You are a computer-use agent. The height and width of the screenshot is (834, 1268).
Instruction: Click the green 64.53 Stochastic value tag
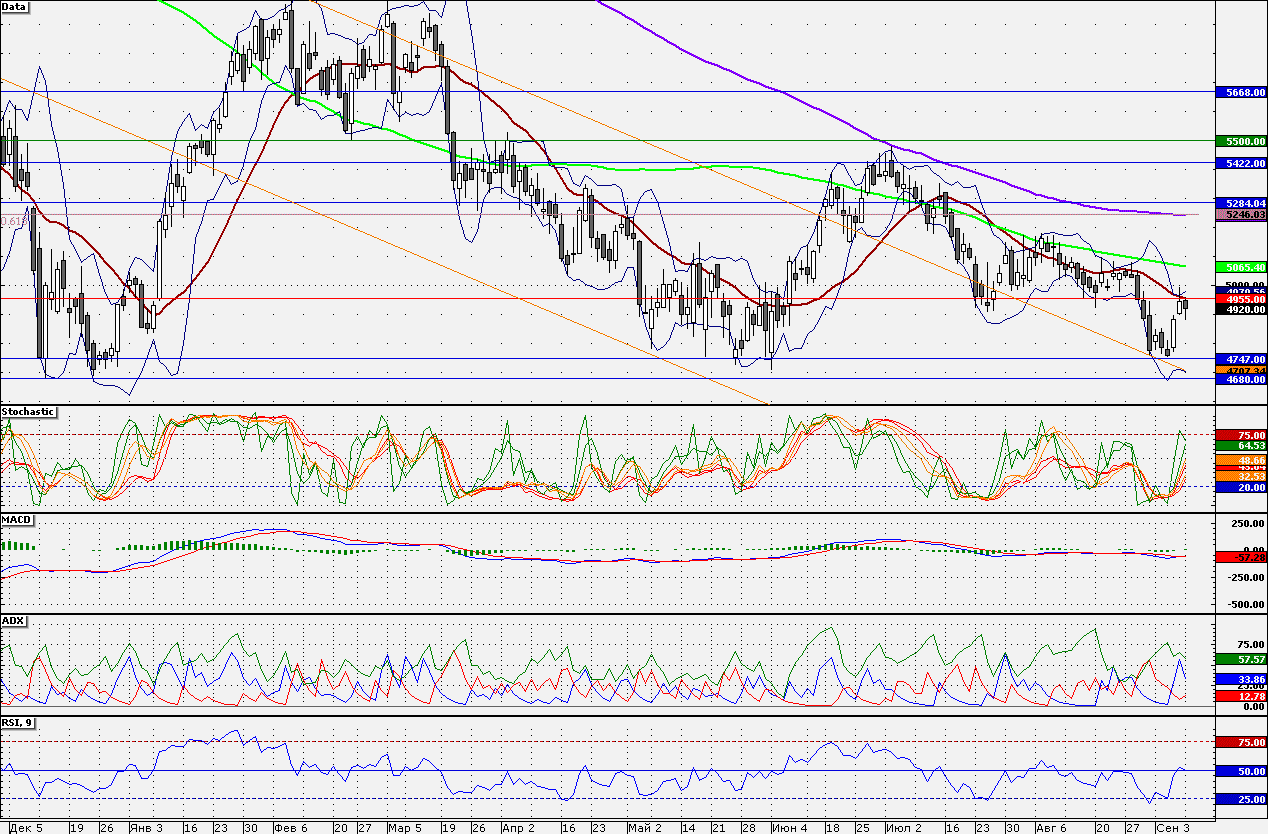[x=1241, y=446]
